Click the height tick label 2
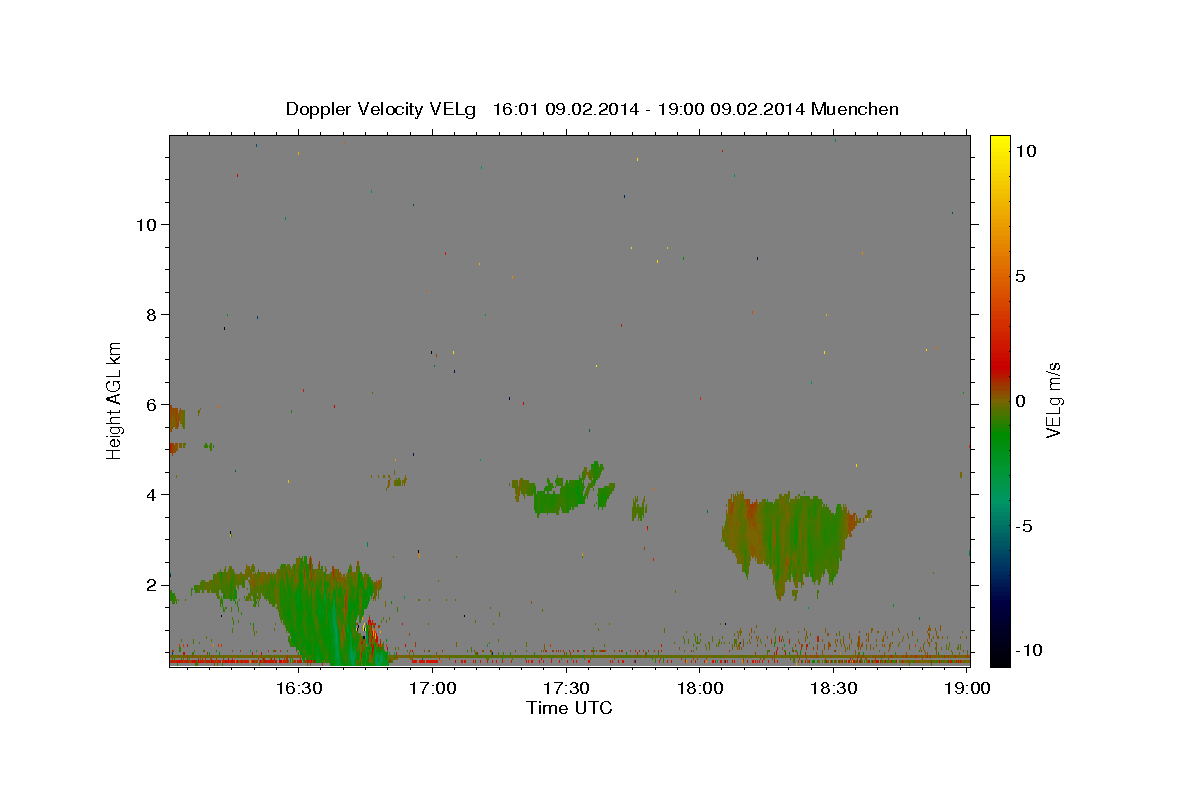 coord(152,584)
